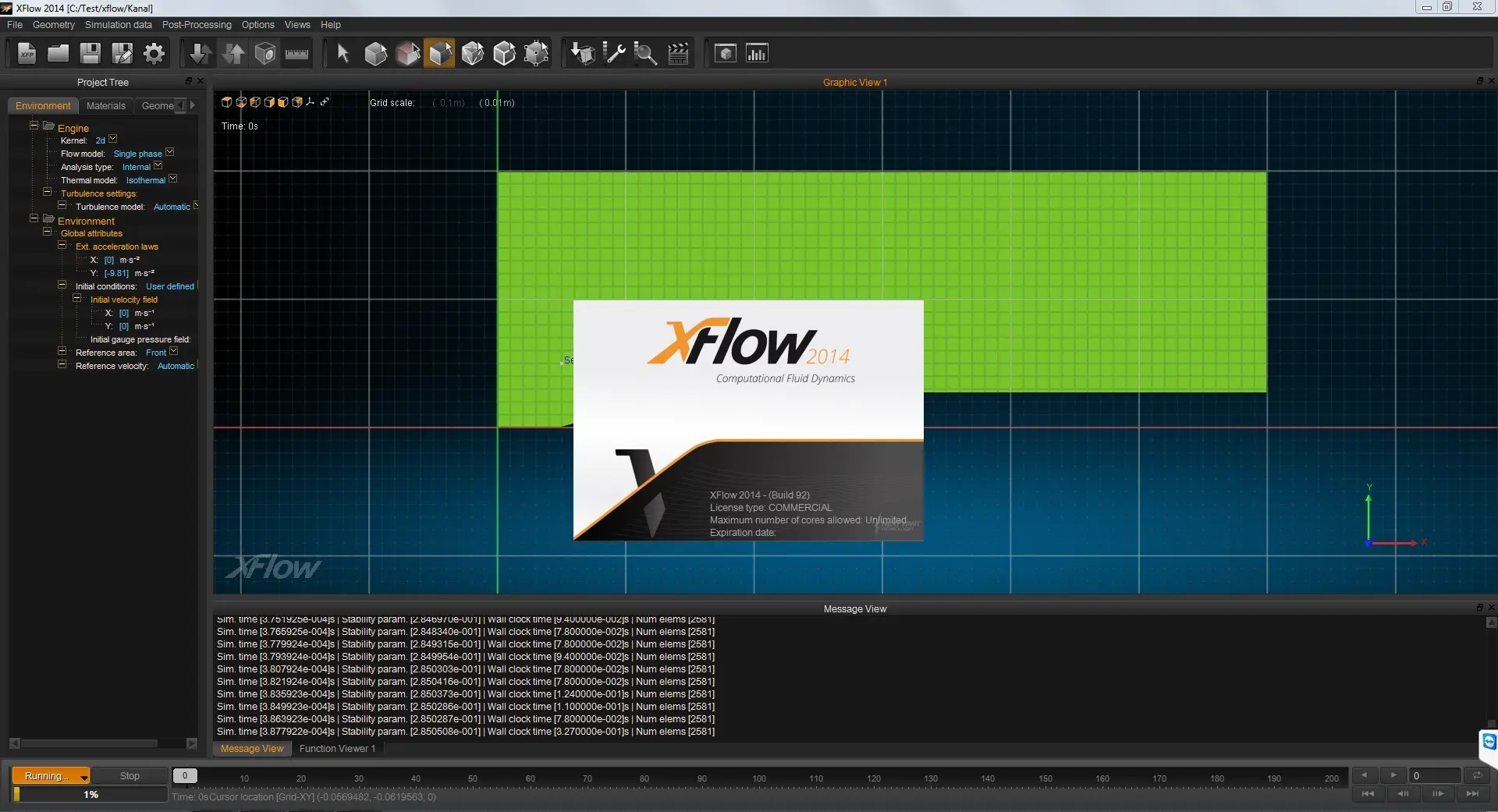Click the load data into cube icon

[582, 54]
